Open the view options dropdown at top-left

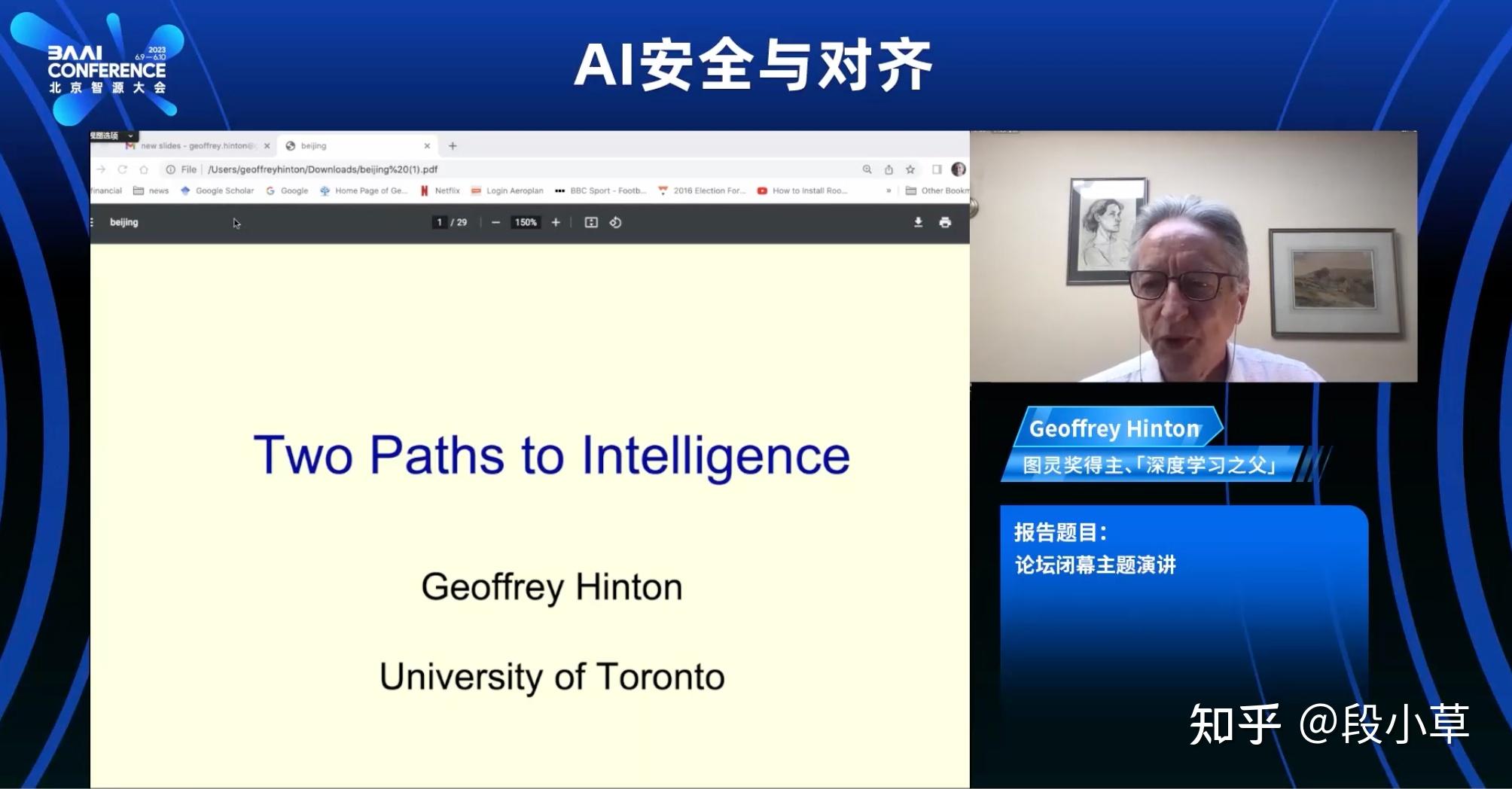point(113,136)
